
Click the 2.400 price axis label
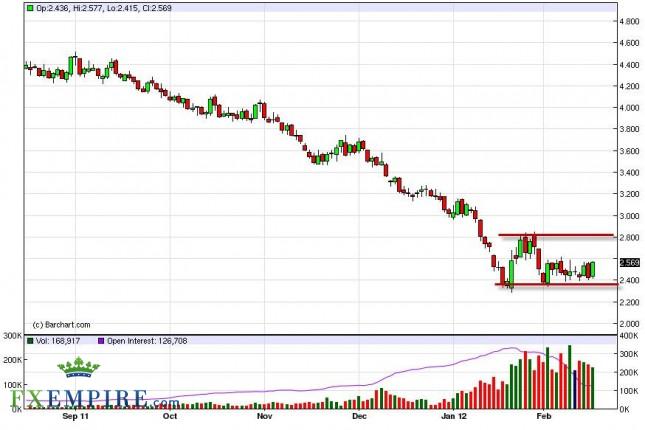(629, 280)
